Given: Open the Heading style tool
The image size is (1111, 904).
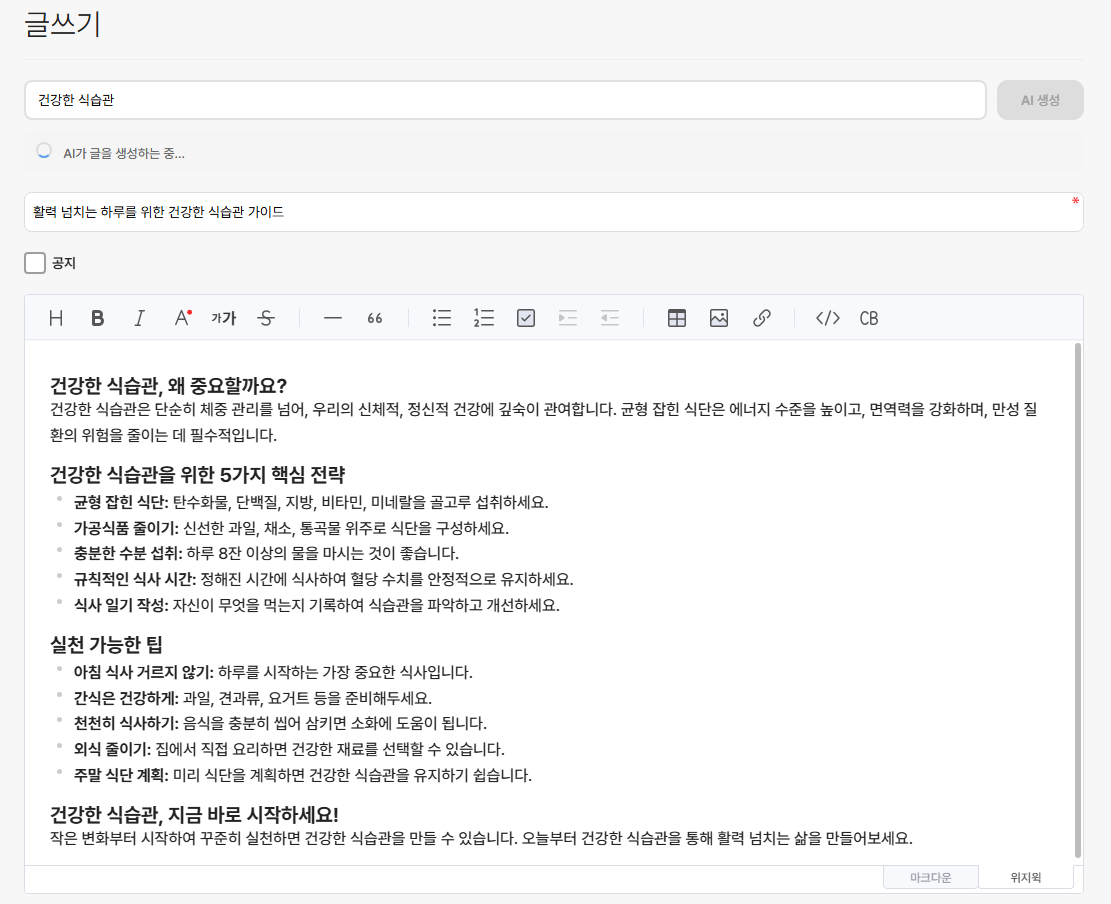Looking at the screenshot, I should coord(56,318).
